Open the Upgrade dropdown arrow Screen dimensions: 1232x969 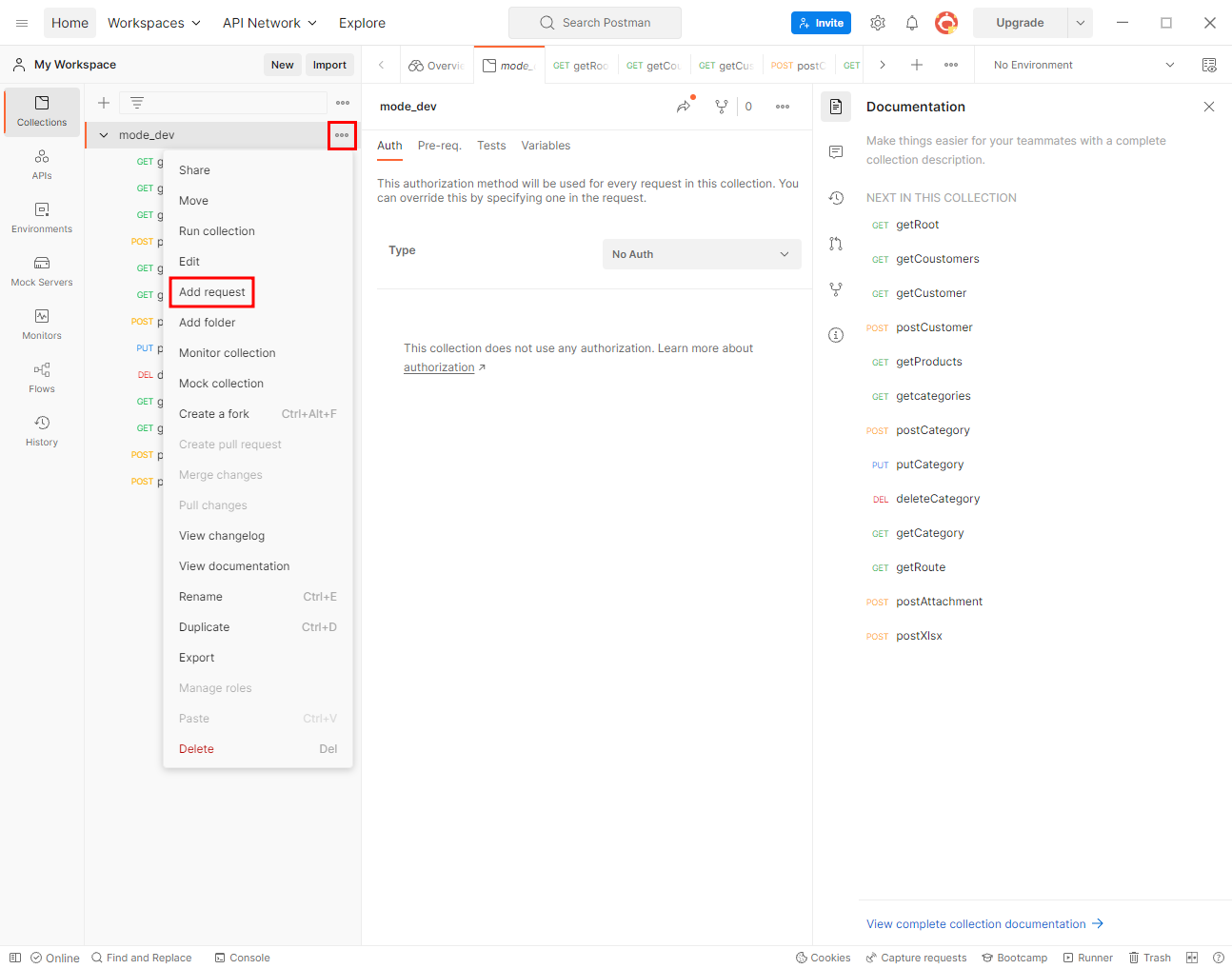pyautogui.click(x=1081, y=23)
